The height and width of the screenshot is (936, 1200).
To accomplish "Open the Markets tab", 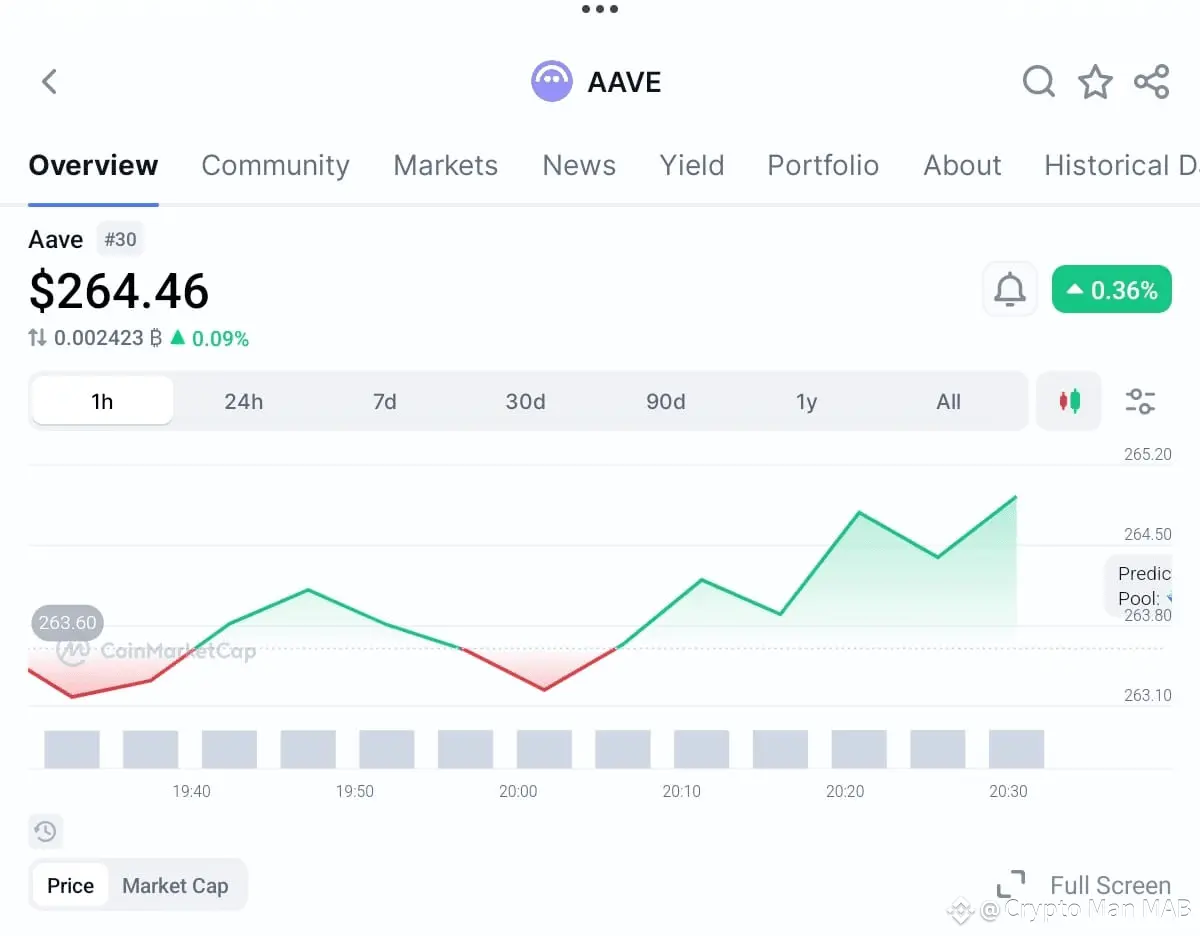I will 445,165.
